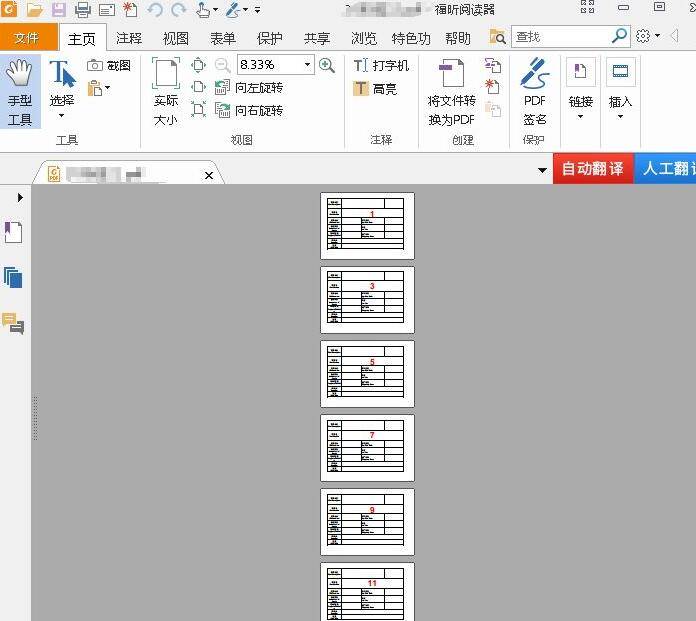Expand the Insert (插入) dropdown
This screenshot has width=696, height=621.
620,116
